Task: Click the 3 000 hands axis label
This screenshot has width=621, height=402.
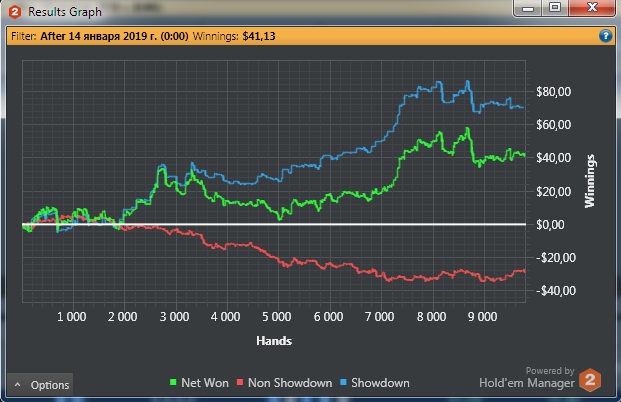Action: pos(174,317)
